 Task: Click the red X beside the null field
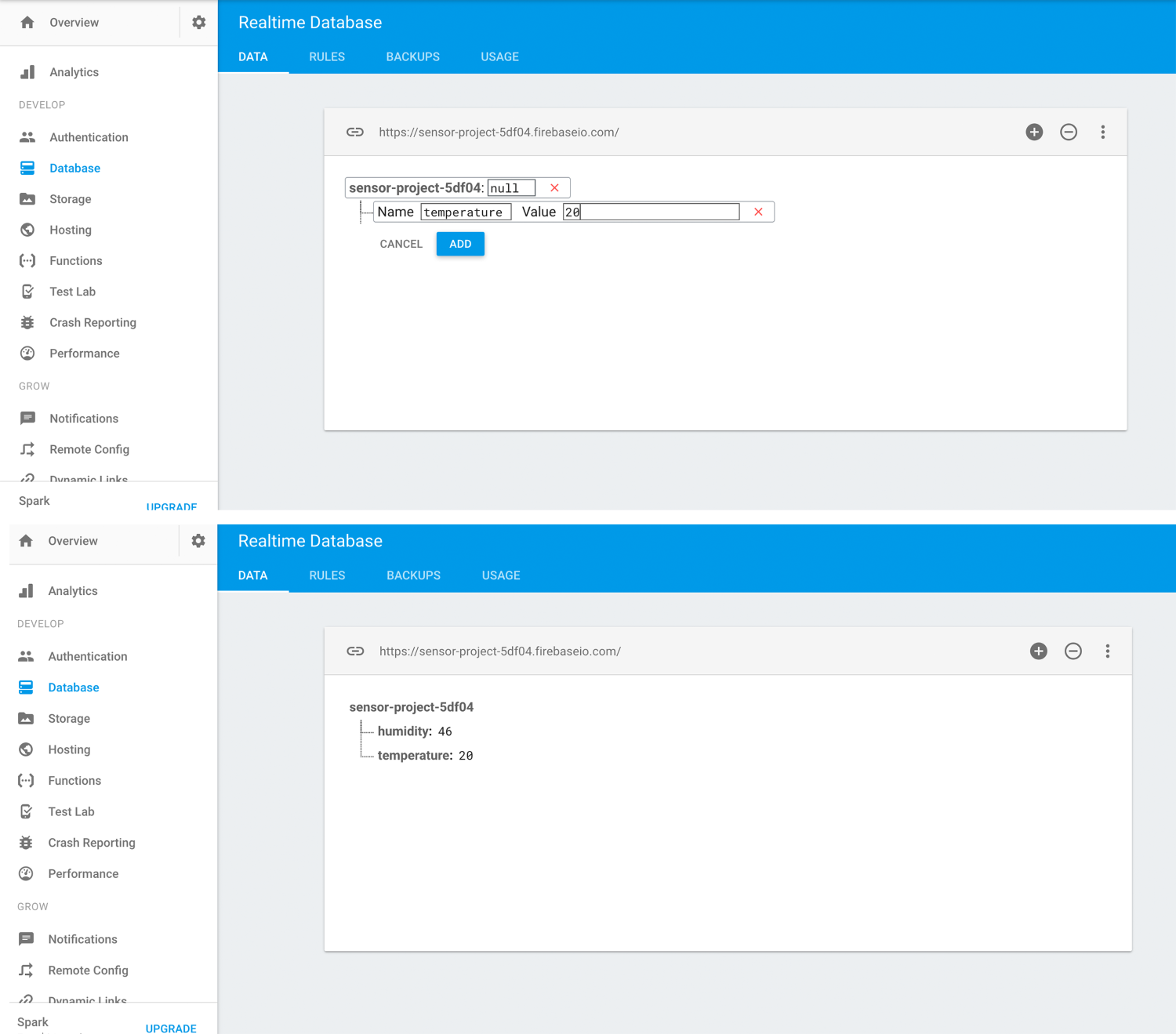(x=554, y=188)
